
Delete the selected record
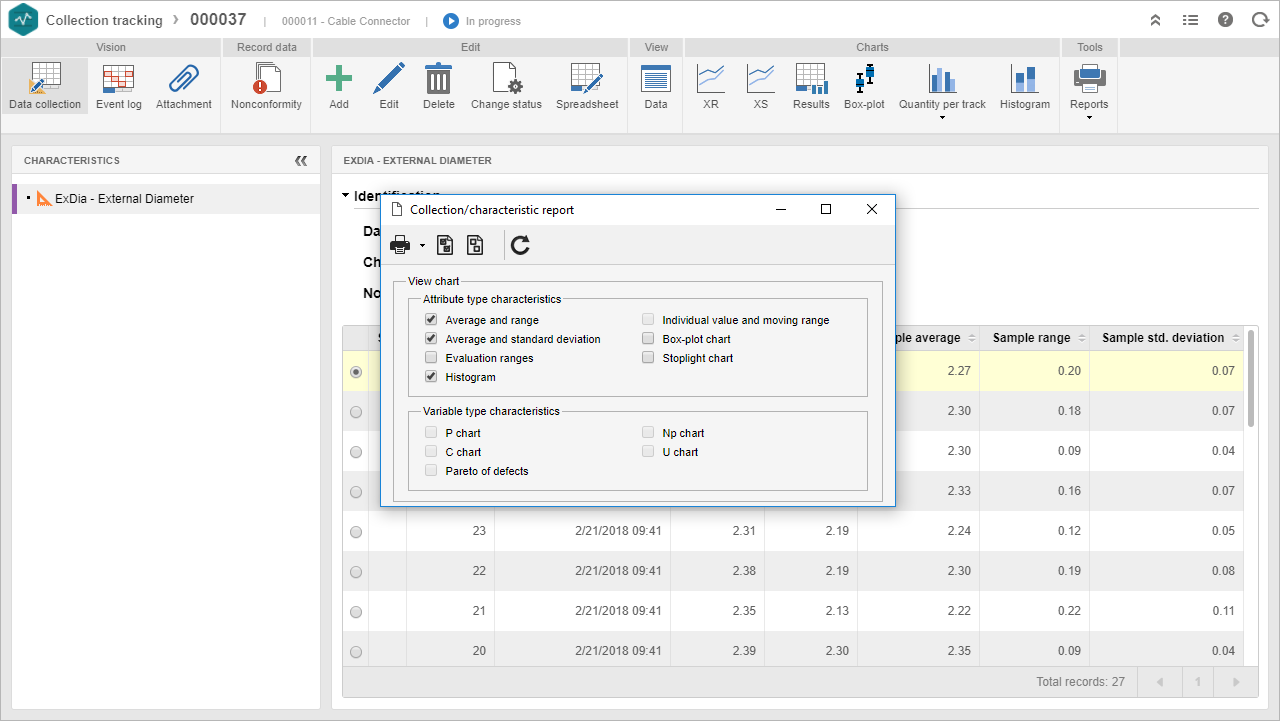pos(438,85)
